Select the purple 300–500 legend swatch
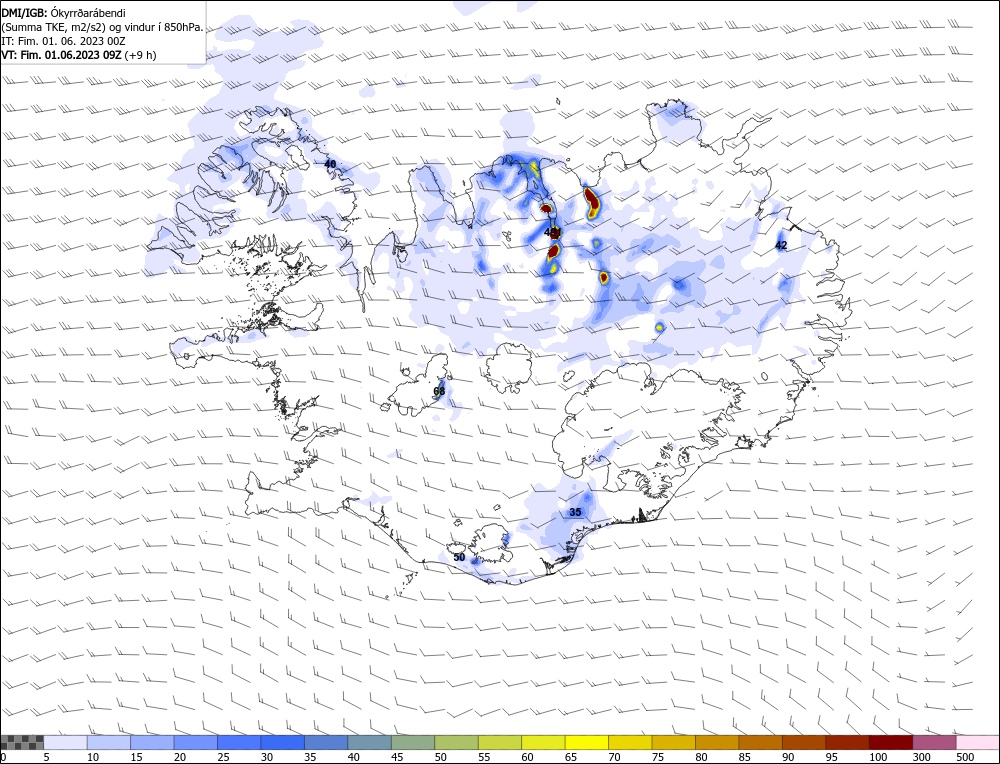Screen dimensions: 1000x764 coord(934,742)
